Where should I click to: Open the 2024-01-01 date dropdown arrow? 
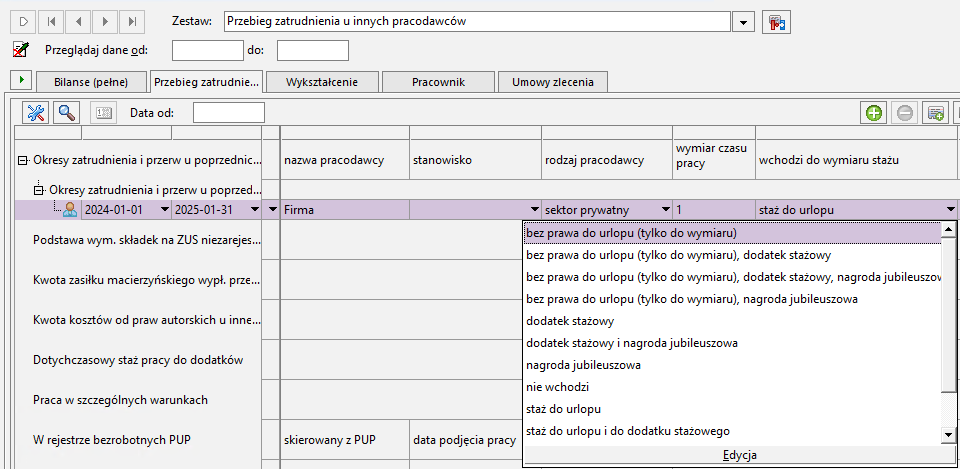click(x=164, y=210)
